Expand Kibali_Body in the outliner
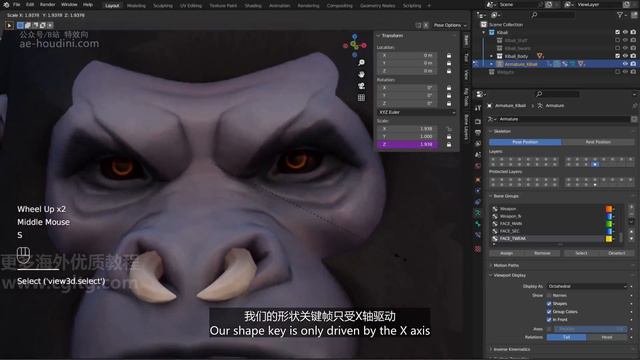 pyautogui.click(x=491, y=56)
